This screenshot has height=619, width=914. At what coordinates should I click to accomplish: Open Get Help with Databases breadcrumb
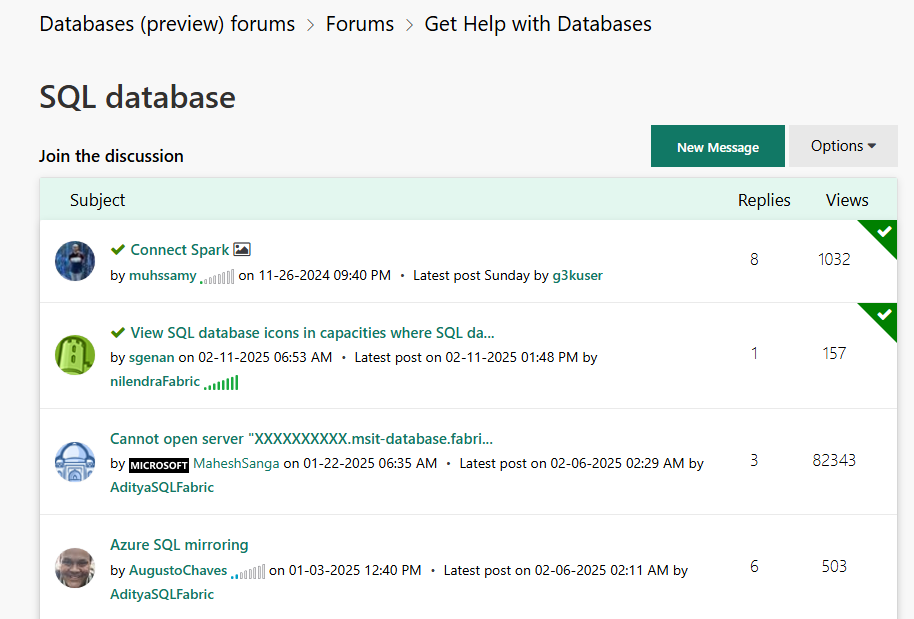coord(537,24)
